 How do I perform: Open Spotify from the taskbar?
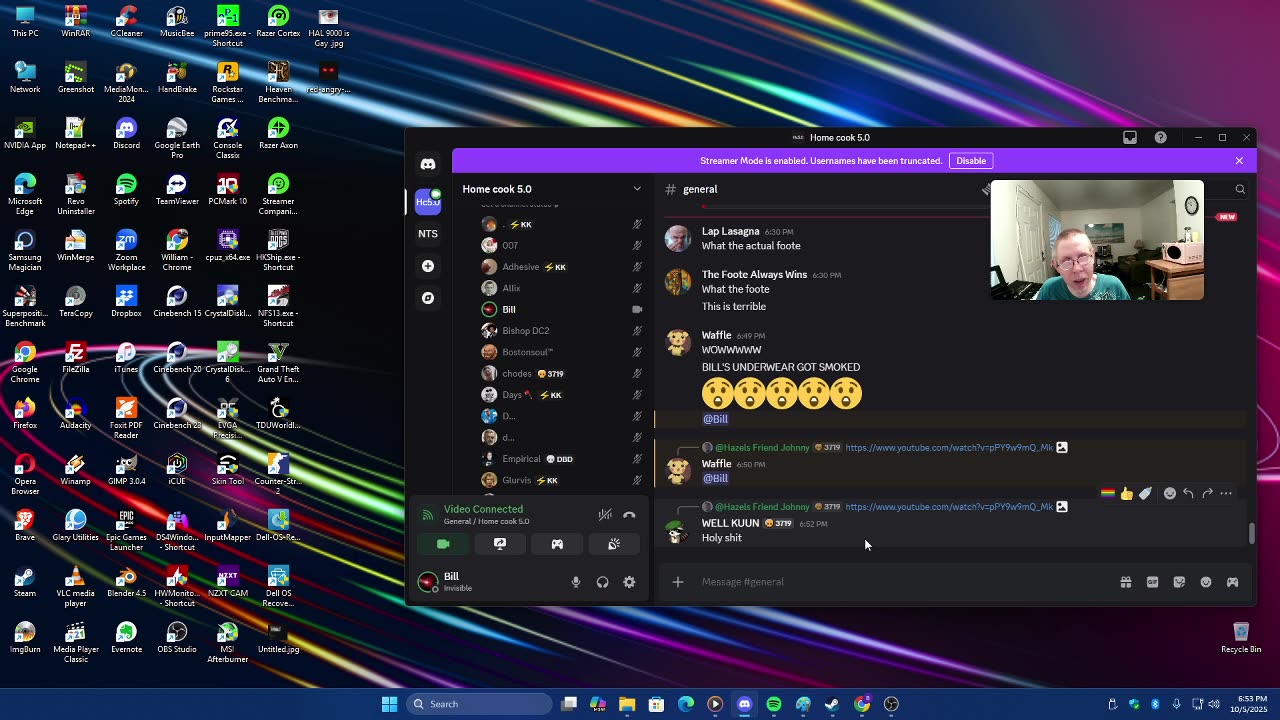coord(774,704)
